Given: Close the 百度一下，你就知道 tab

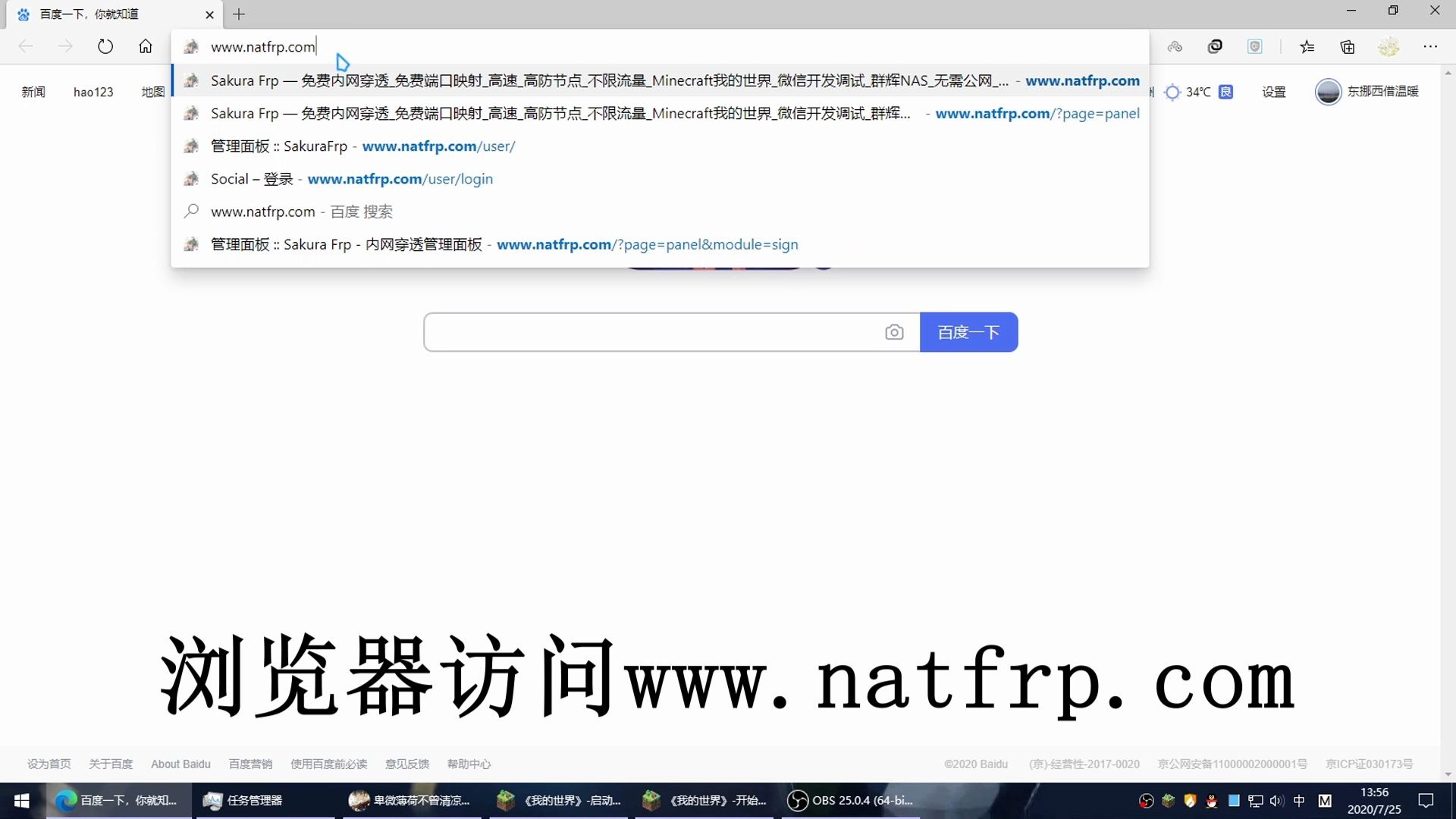Looking at the screenshot, I should click(209, 14).
